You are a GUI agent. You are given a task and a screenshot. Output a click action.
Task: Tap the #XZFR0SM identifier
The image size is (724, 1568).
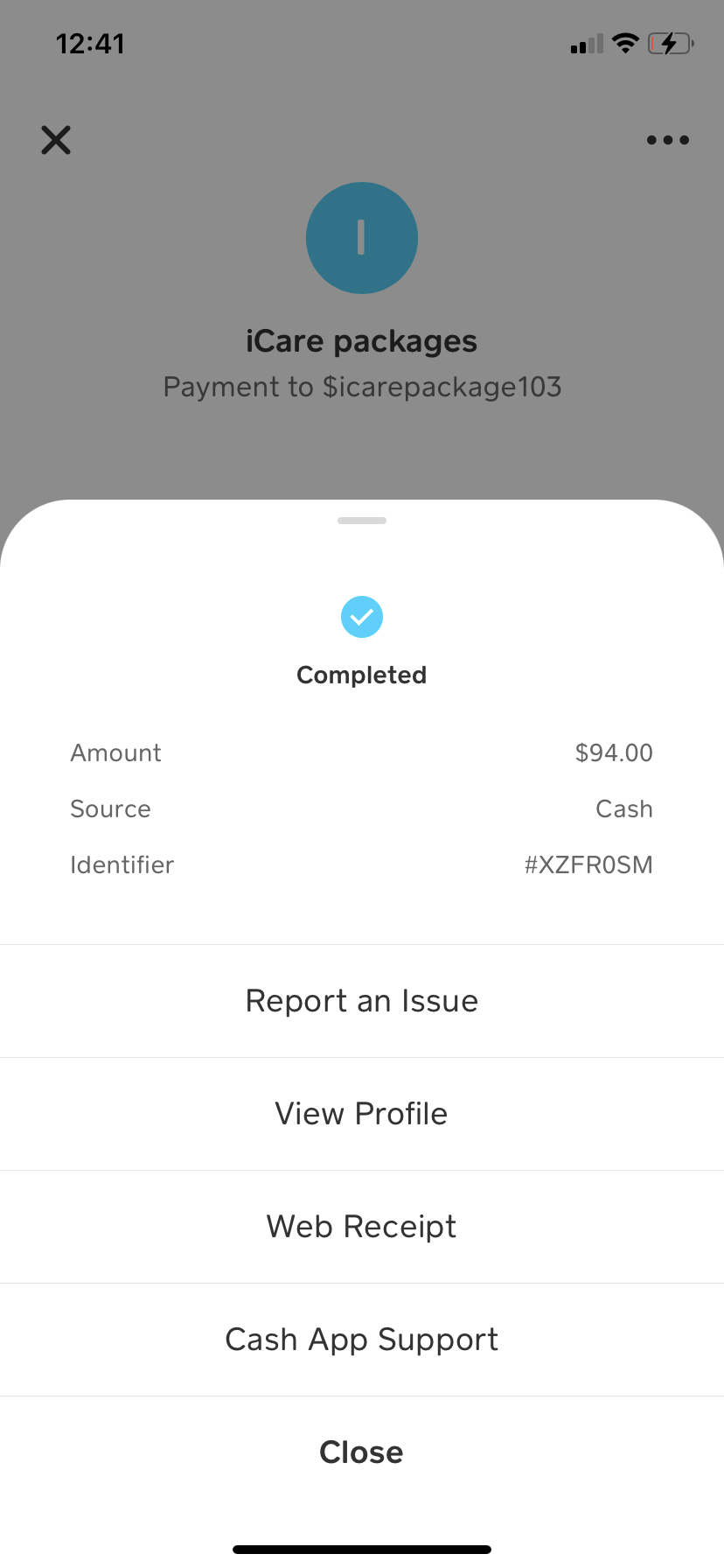588,864
